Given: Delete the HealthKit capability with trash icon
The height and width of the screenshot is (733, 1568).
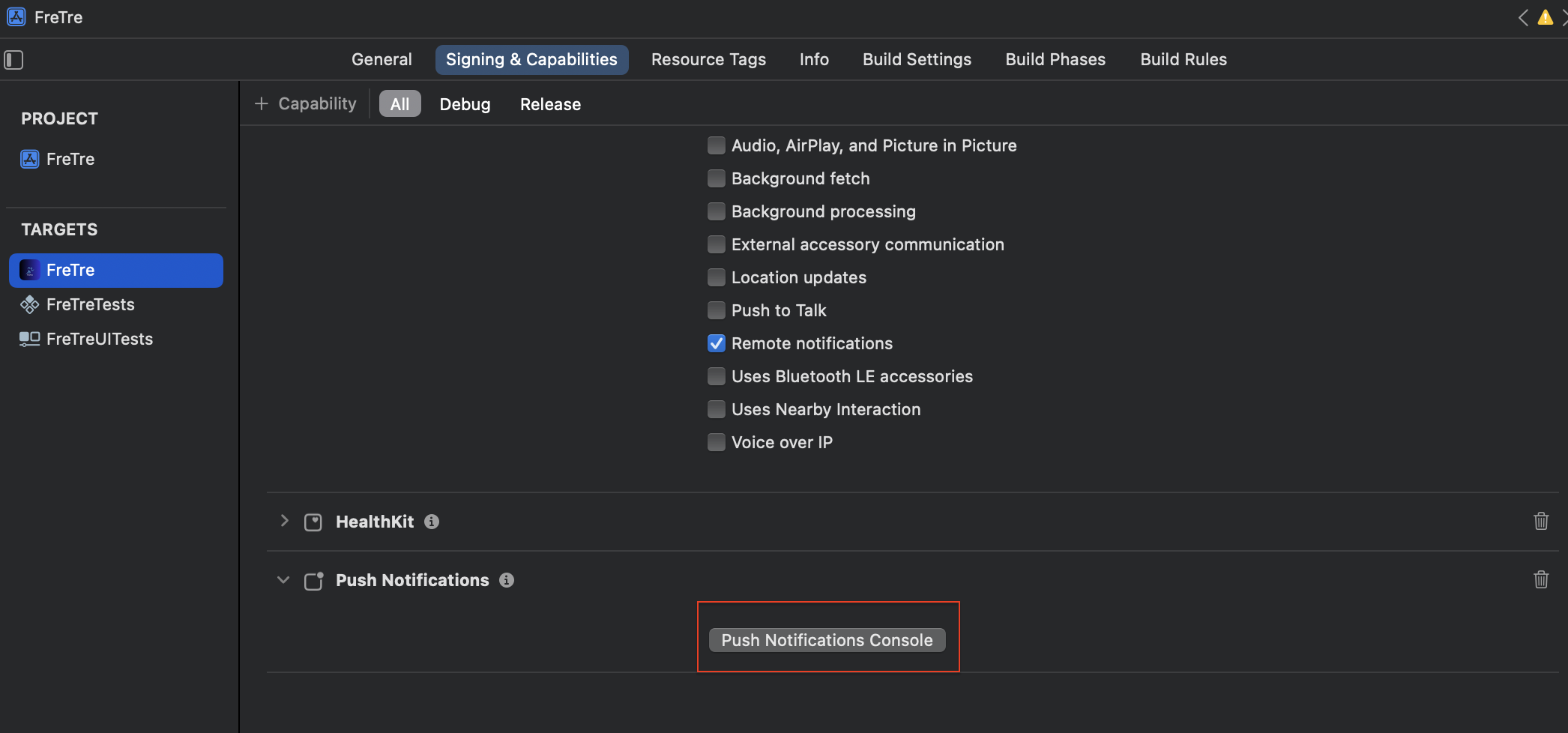Looking at the screenshot, I should 1540,521.
